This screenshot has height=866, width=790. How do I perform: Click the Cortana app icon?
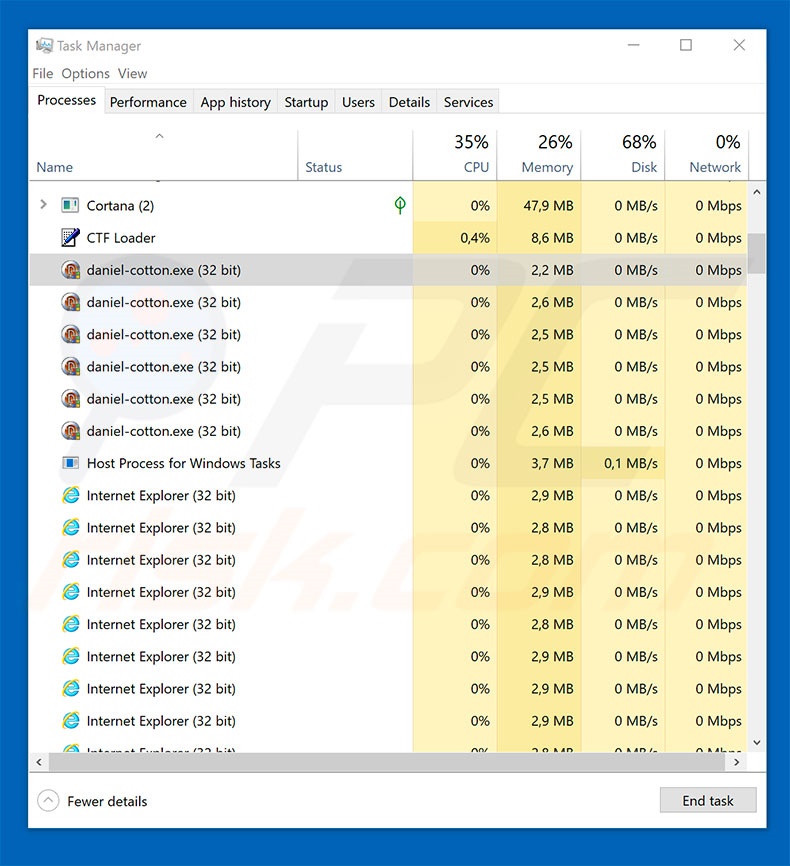[x=70, y=205]
